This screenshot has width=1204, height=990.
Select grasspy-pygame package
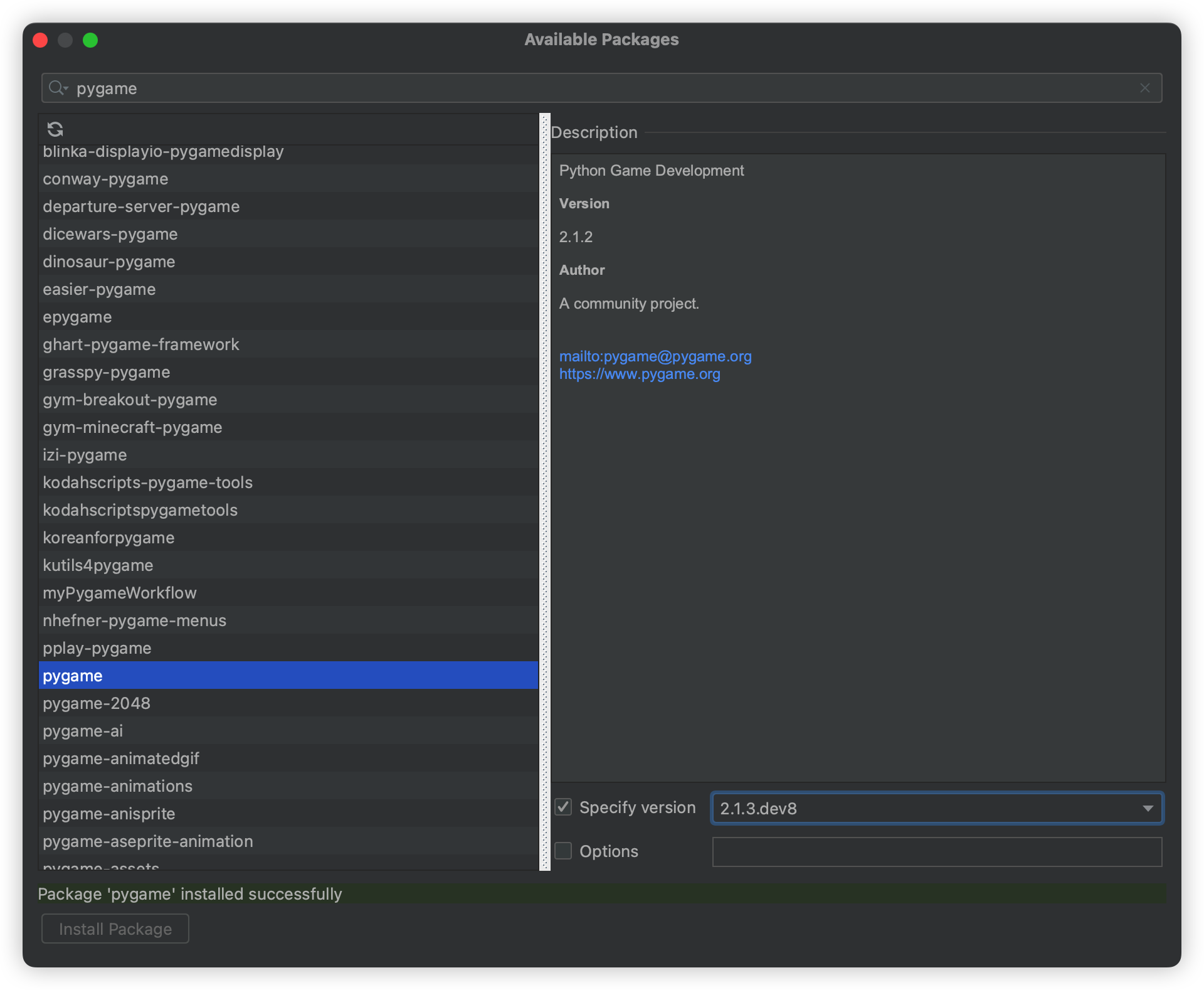288,372
